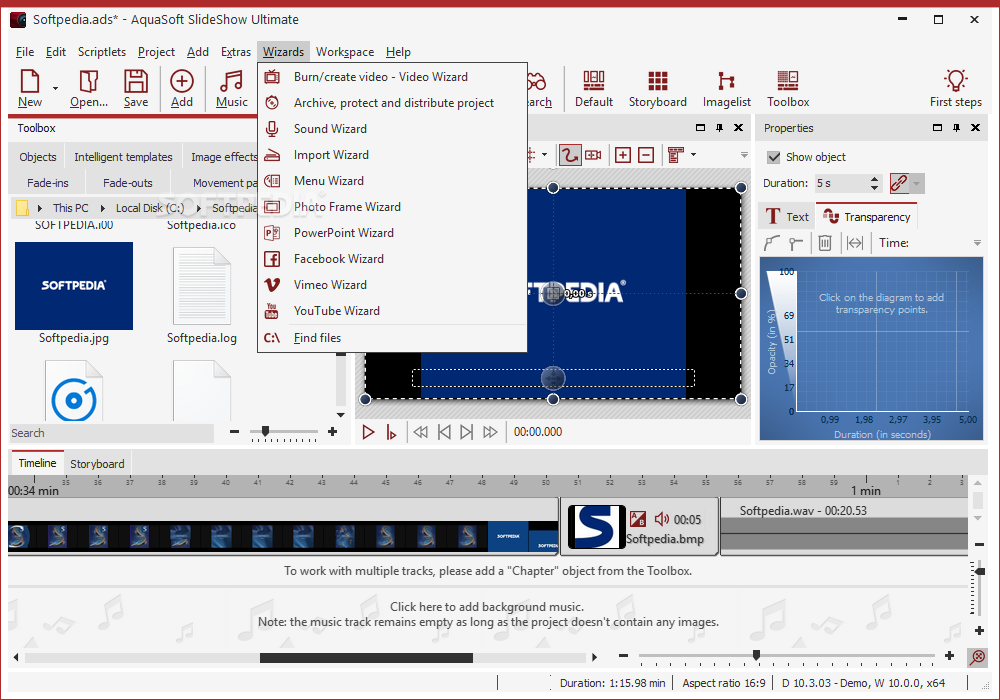
Task: Jump to next item in player
Action: click(x=467, y=432)
